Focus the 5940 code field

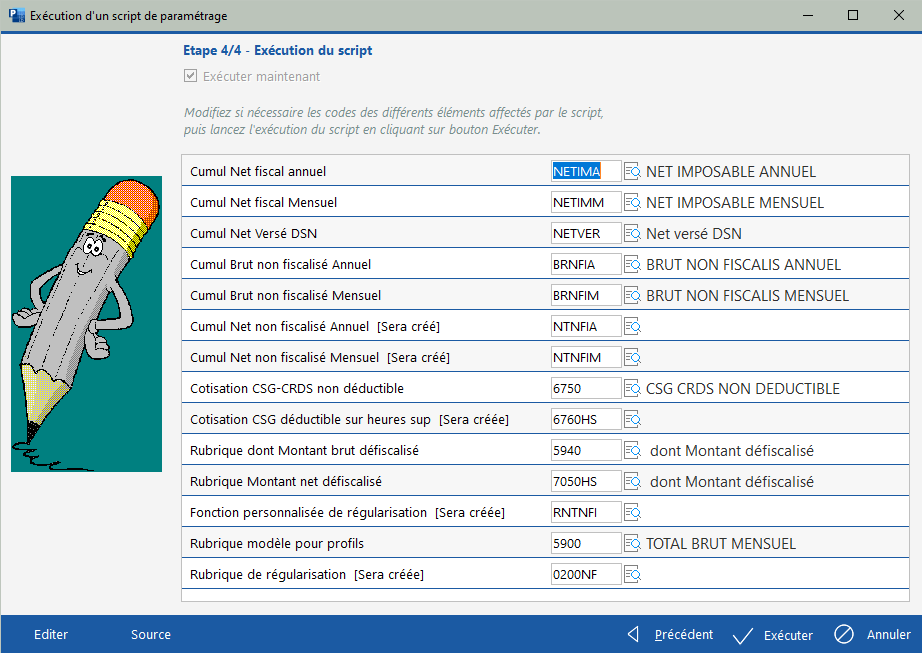click(586, 451)
